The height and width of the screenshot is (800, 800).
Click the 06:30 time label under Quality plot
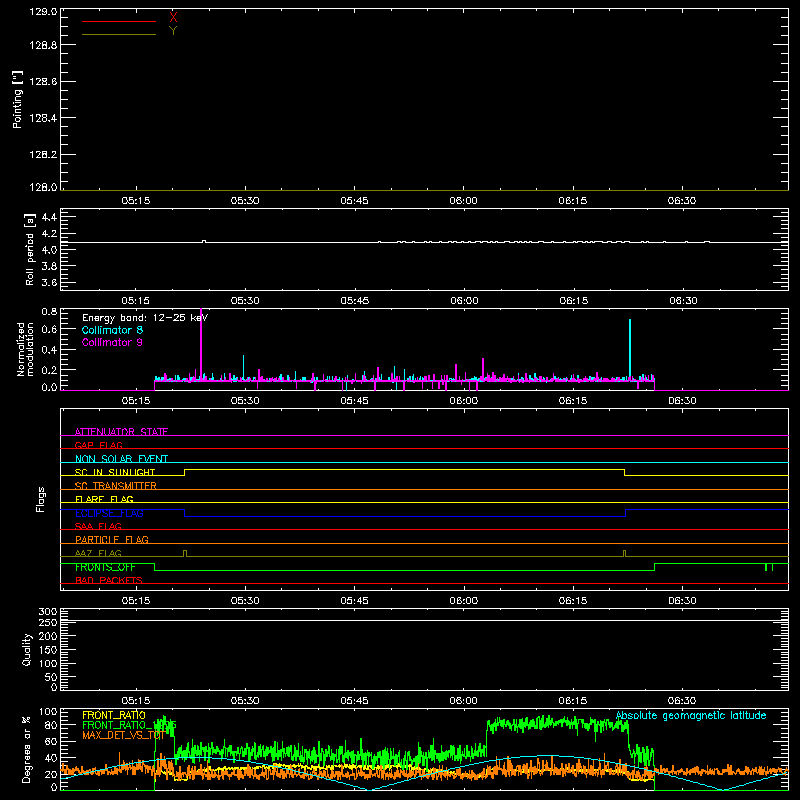[682, 701]
